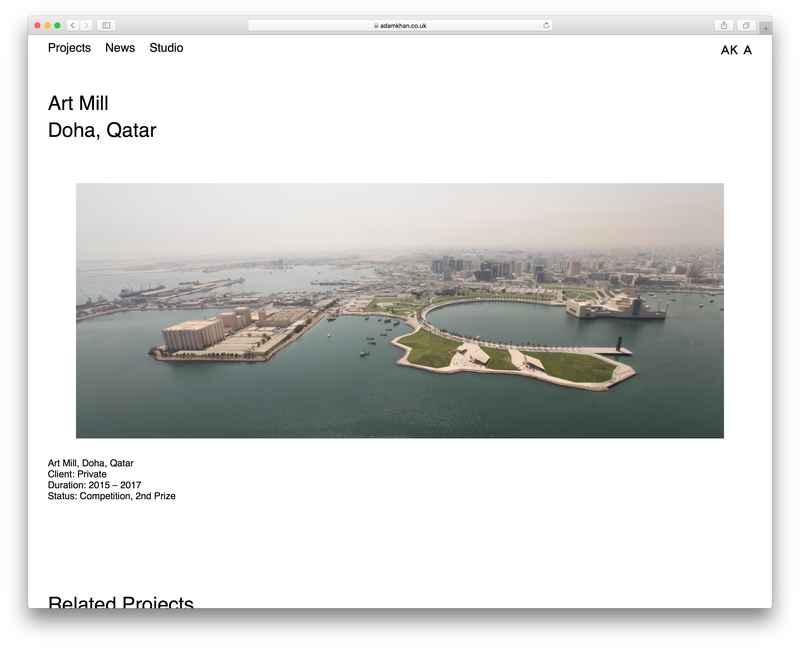Click the 'Duration: 2015 – 2017' text
The image size is (800, 648).
point(94,485)
